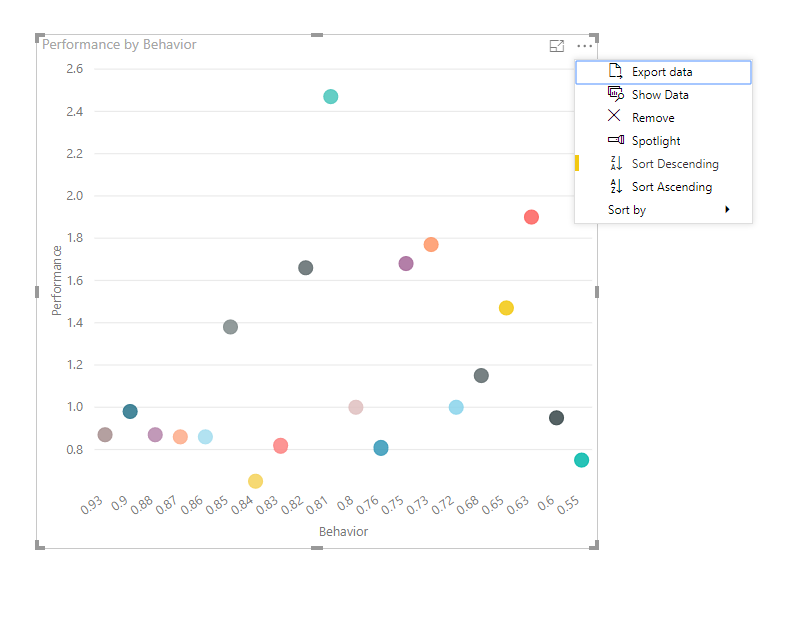This screenshot has height=637, width=790.
Task: Choose Spotlight from the menu
Action: [663, 141]
